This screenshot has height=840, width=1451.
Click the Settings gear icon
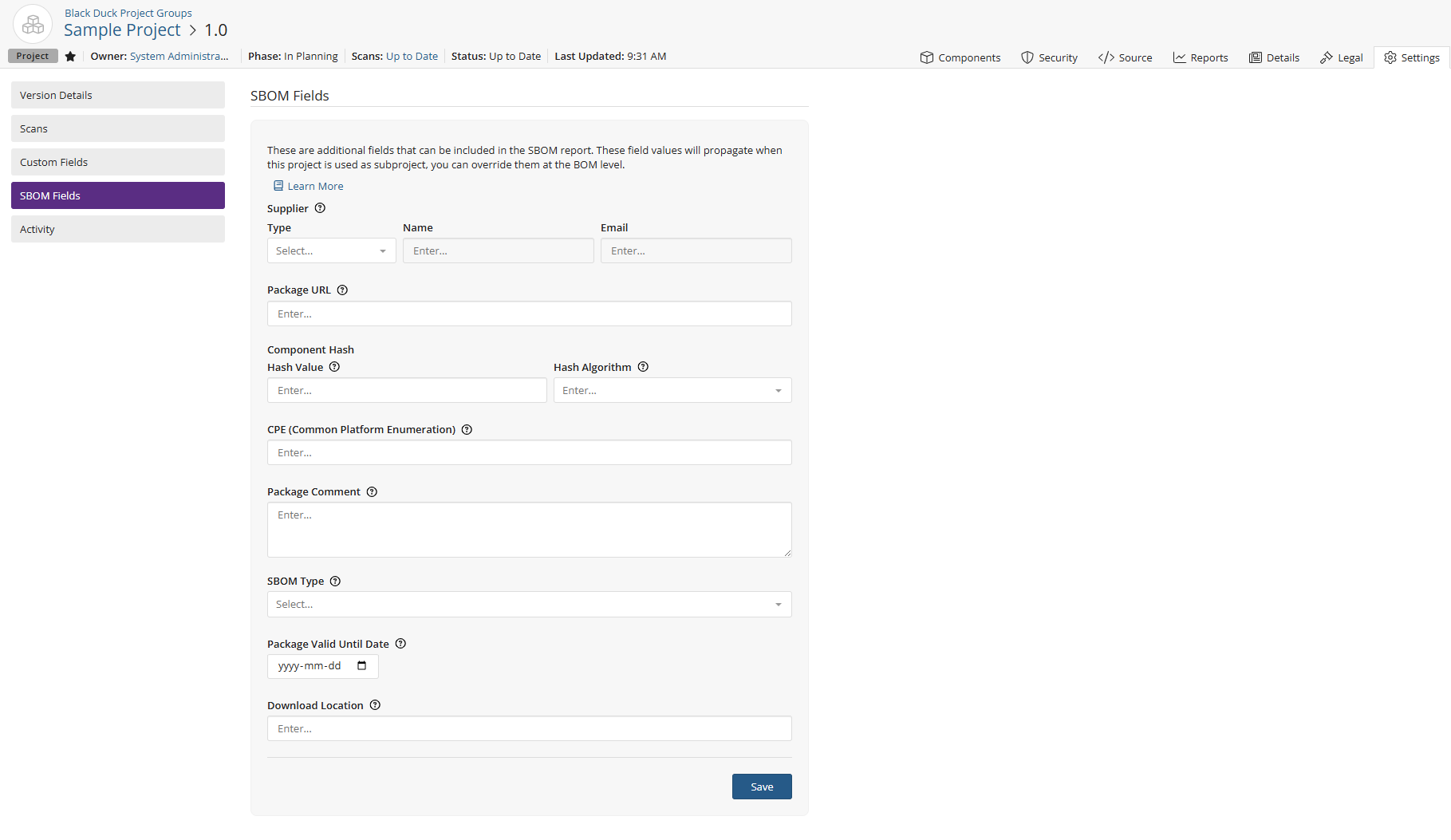(x=1390, y=57)
